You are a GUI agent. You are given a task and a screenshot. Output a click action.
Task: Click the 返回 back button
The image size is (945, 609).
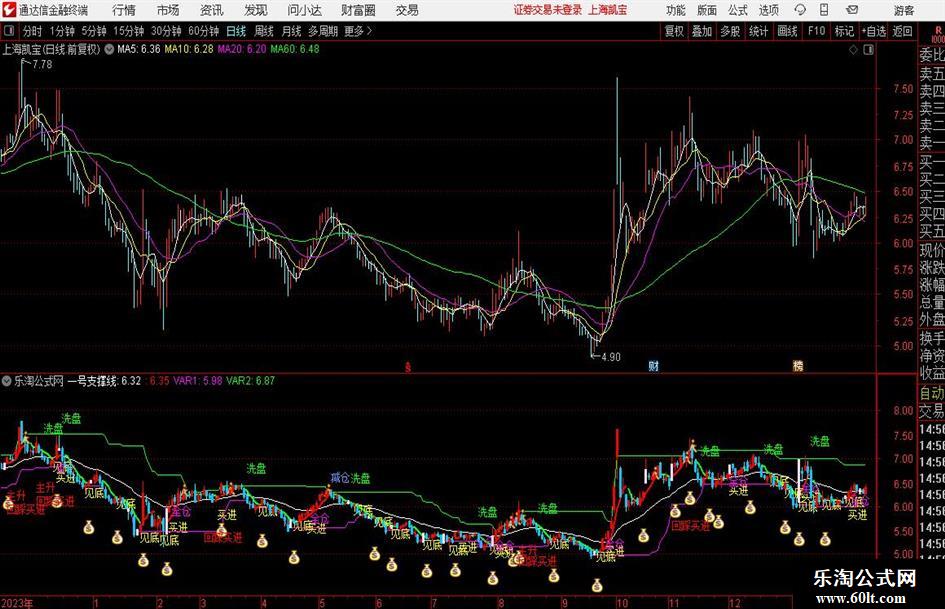pyautogui.click(x=902, y=31)
